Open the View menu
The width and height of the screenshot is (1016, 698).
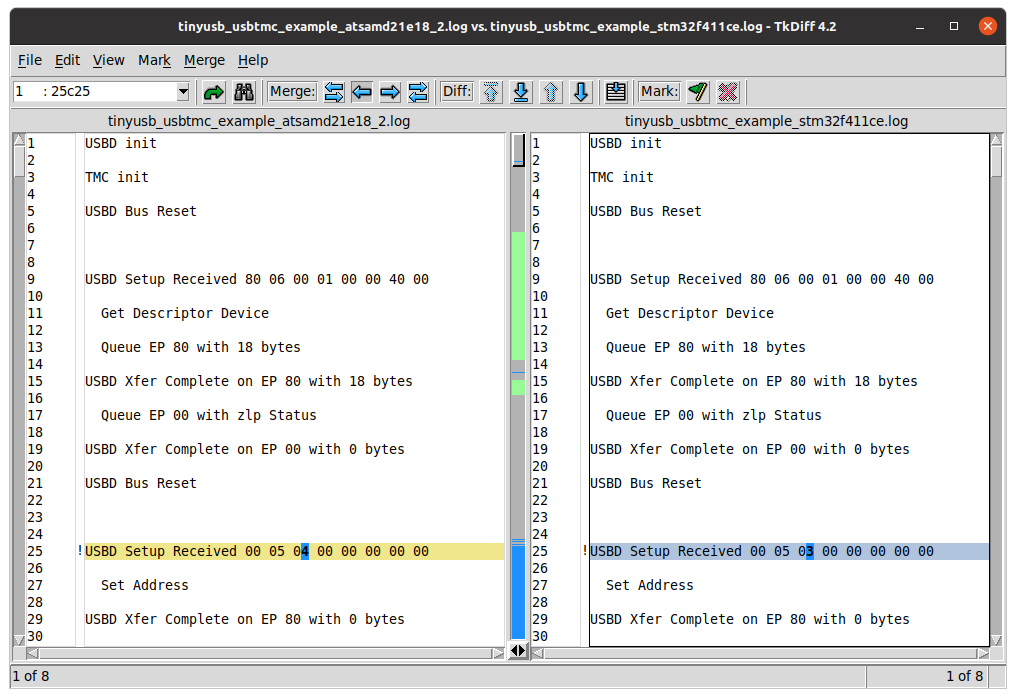[x=108, y=60]
